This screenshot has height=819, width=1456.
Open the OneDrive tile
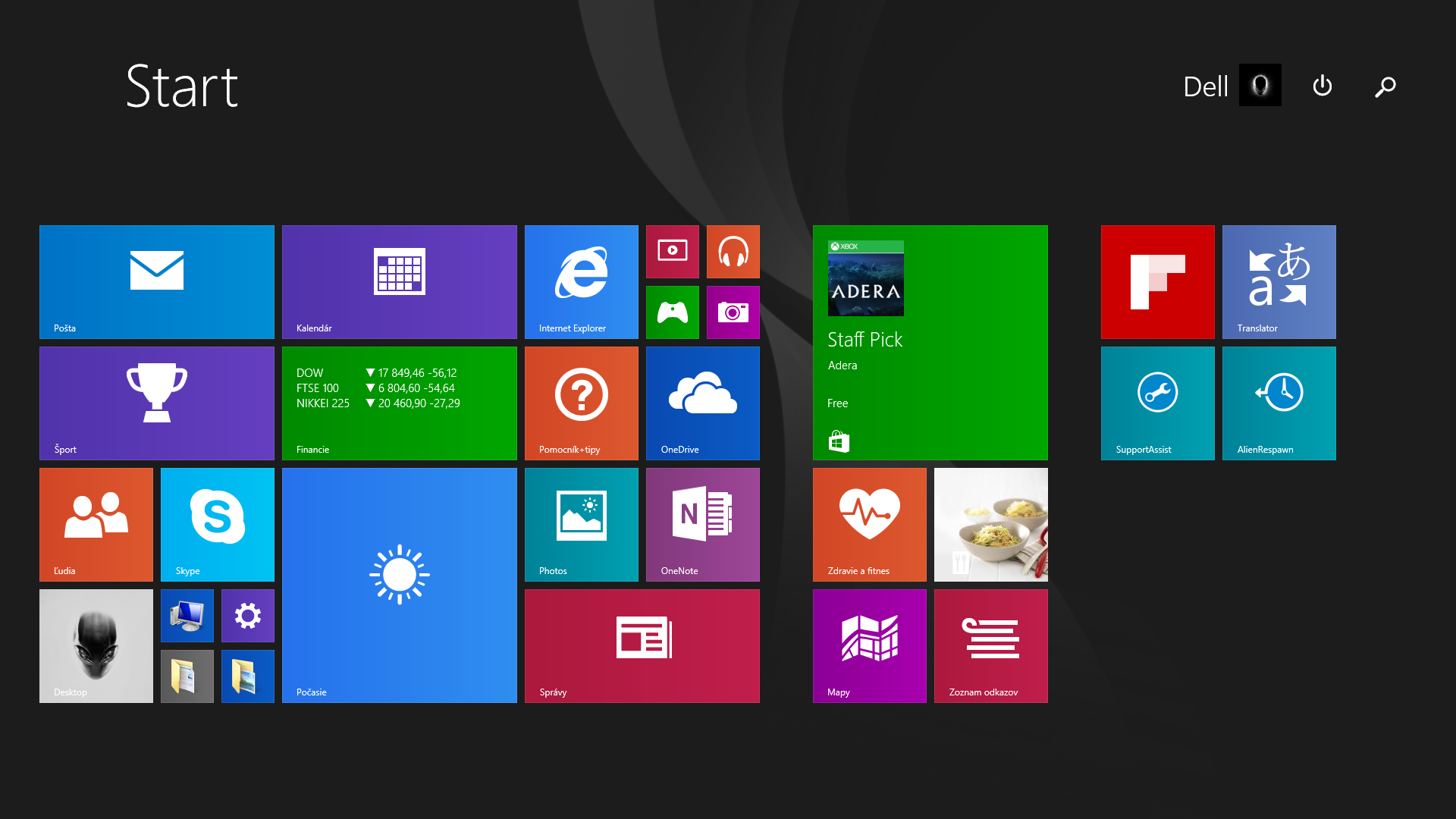coord(703,403)
